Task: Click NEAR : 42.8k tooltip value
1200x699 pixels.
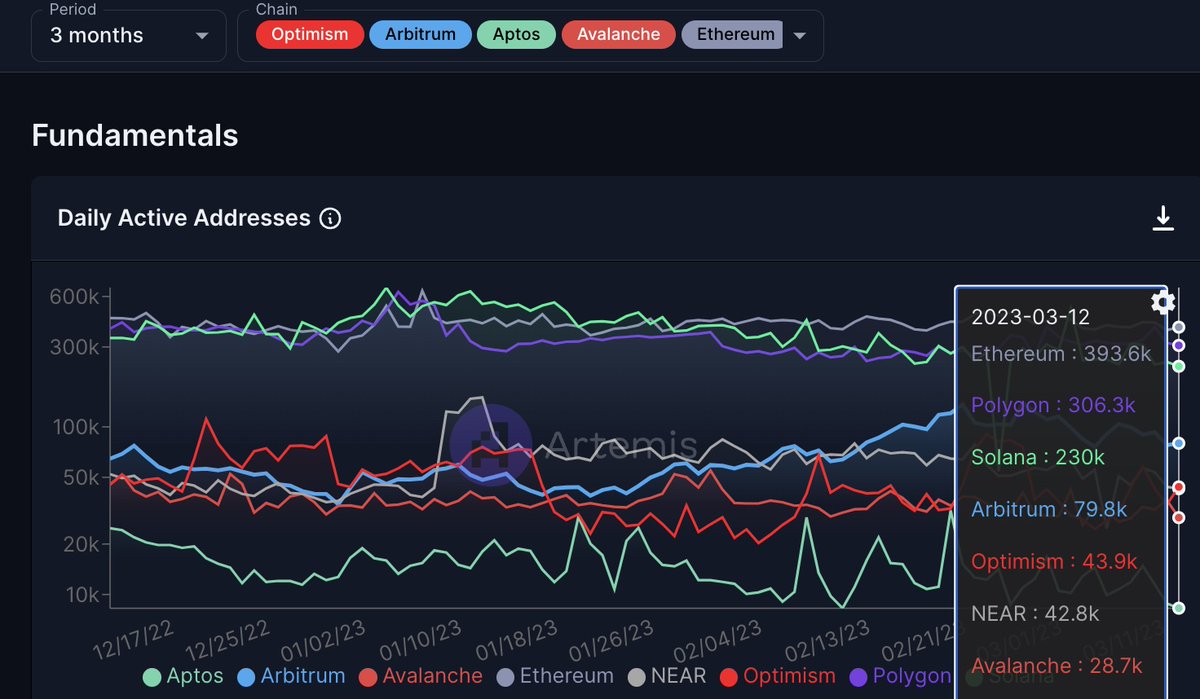Action: pos(1037,613)
